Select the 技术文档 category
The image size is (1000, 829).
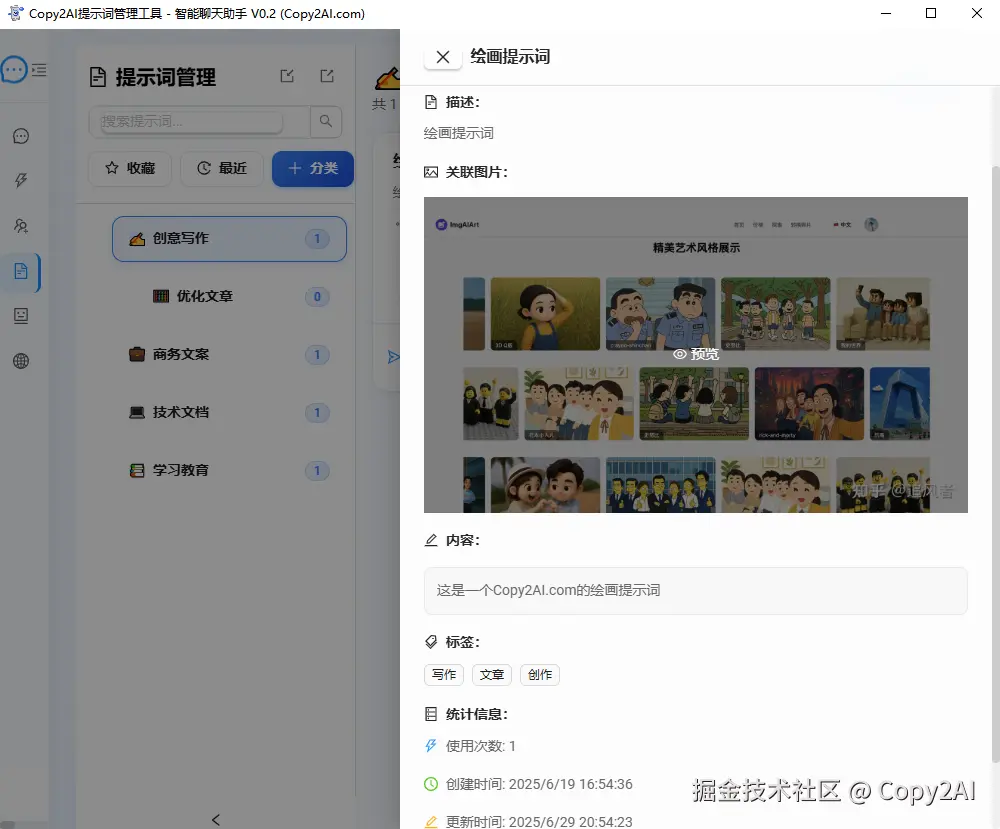(230, 413)
